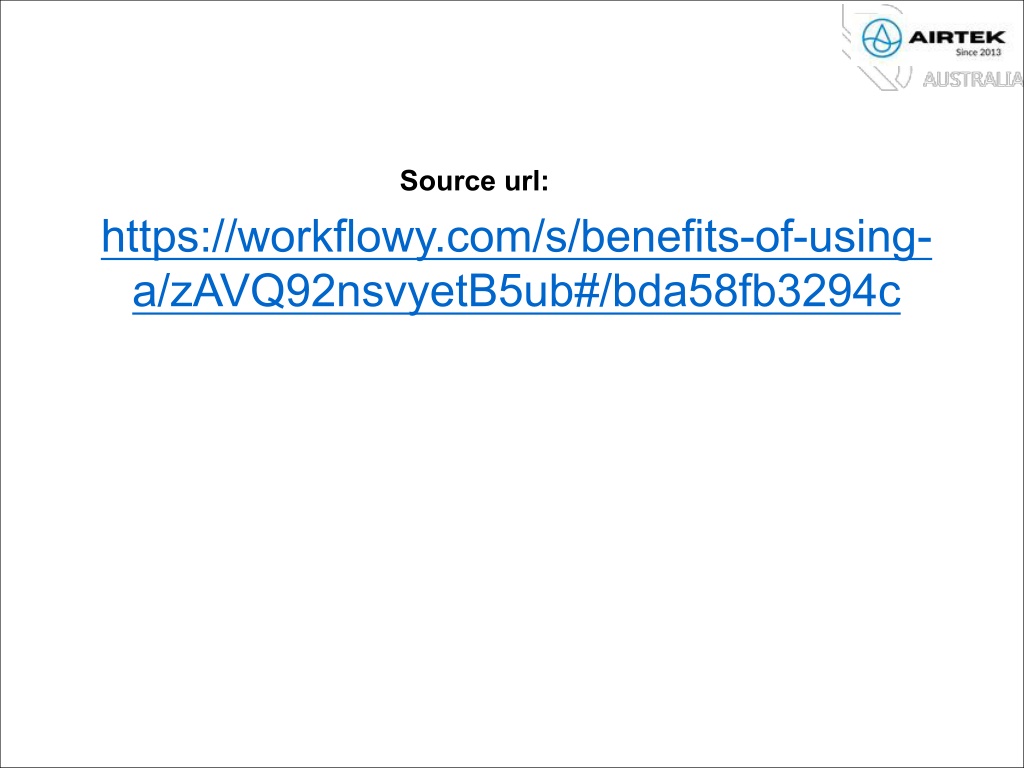Click the word 'url:' in the heading
The width and height of the screenshot is (1024, 768).
(527, 181)
